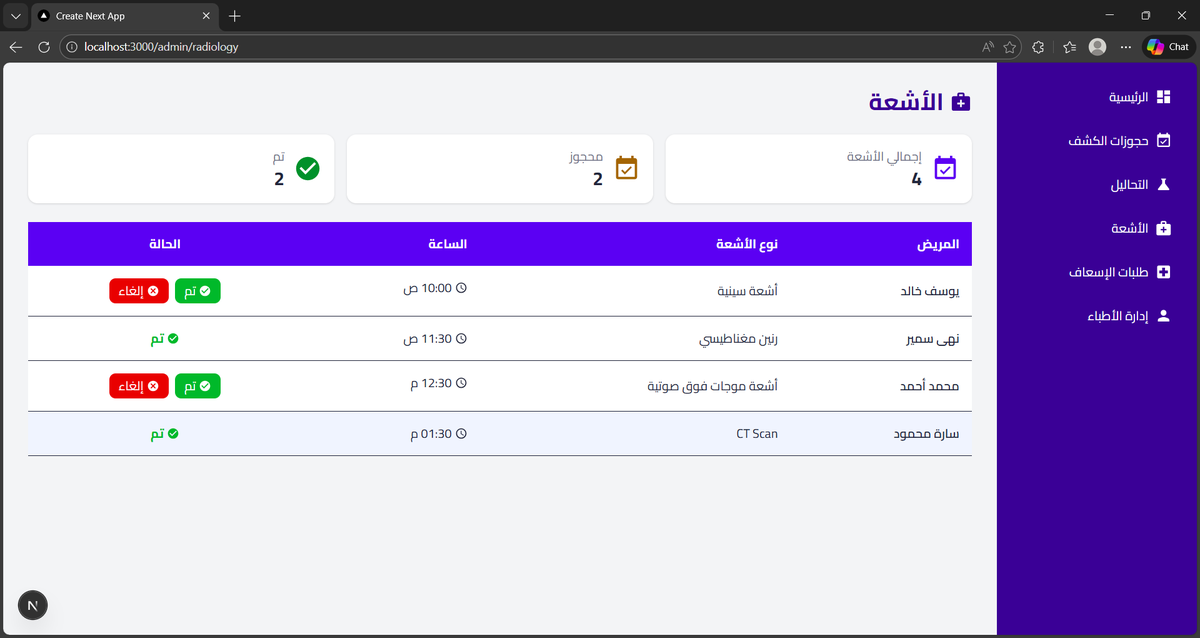Click the Copilot Chat icon in the browser
The width and height of the screenshot is (1200, 638).
tap(1155, 46)
